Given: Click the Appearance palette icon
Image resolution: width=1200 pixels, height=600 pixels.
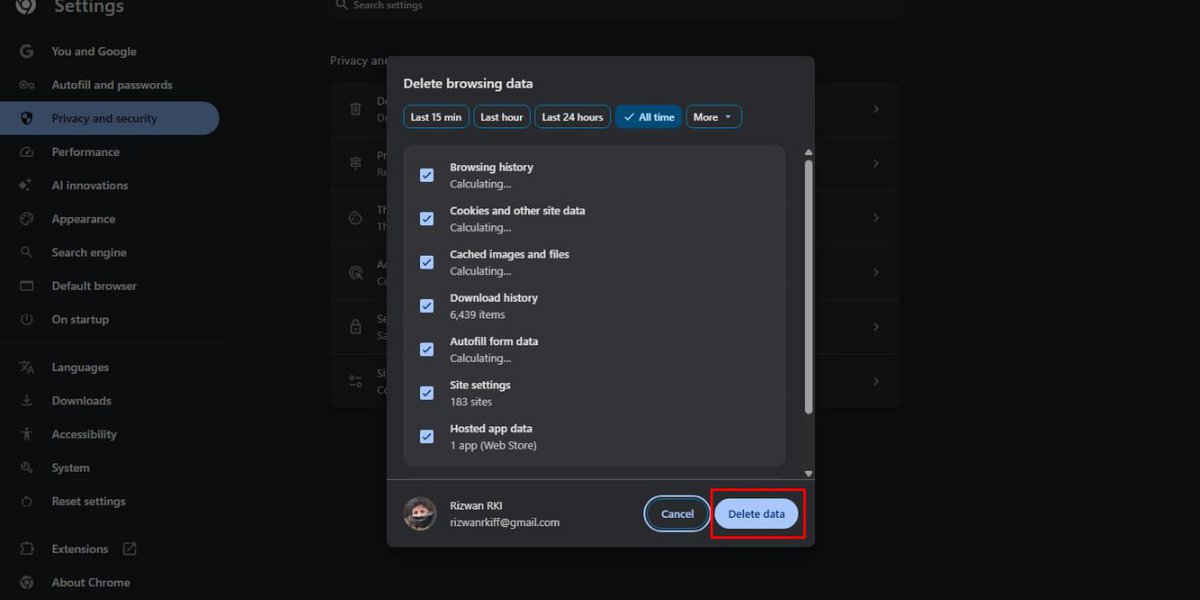Looking at the screenshot, I should click(x=27, y=218).
